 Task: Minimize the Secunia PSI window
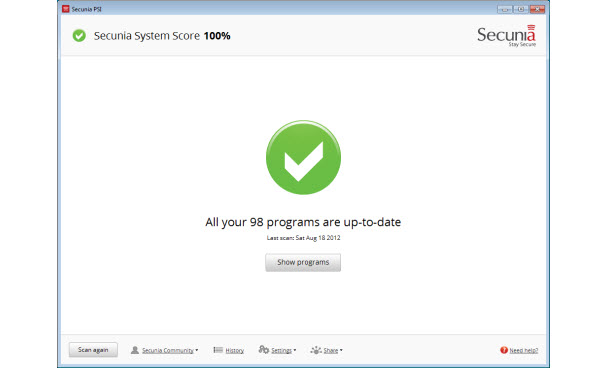(x=505, y=9)
